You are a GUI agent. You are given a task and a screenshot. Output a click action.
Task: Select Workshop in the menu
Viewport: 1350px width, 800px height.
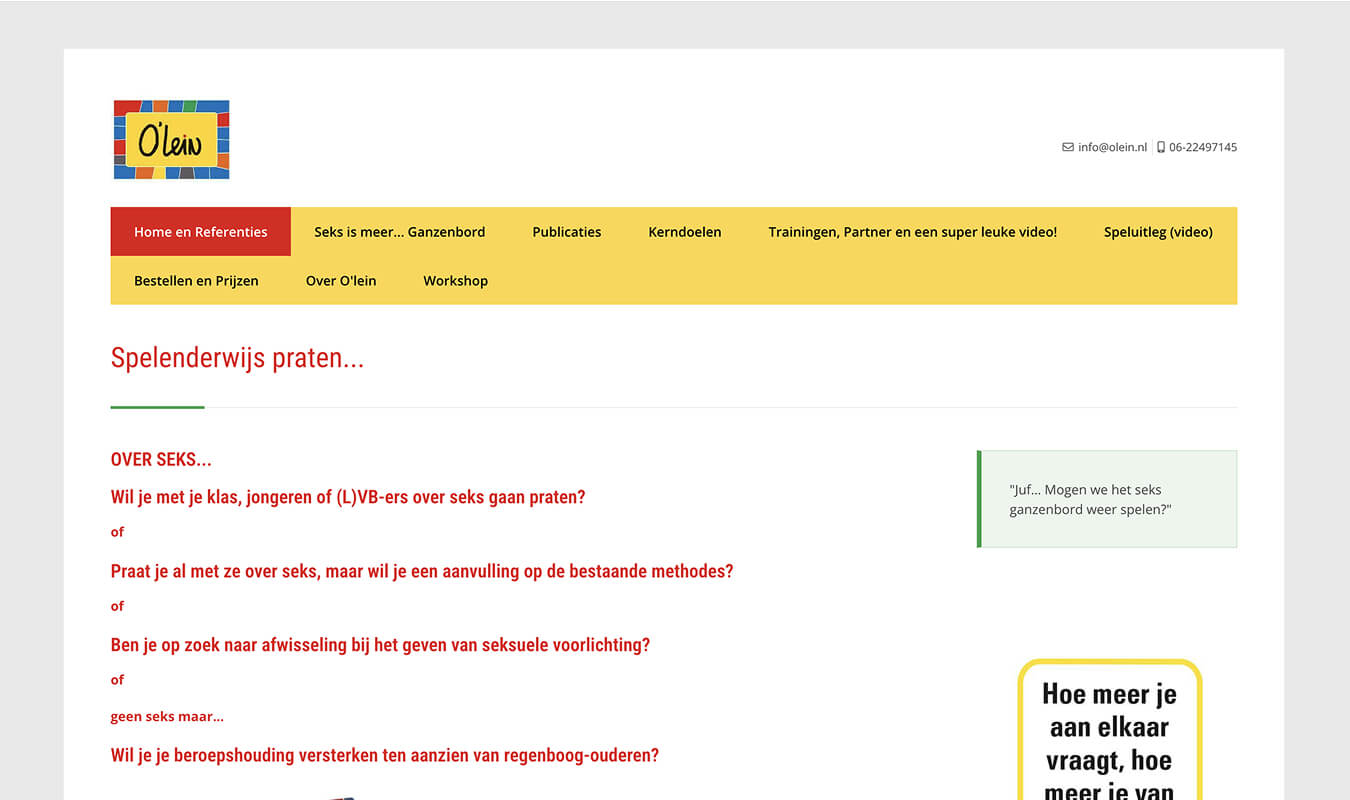(x=456, y=281)
